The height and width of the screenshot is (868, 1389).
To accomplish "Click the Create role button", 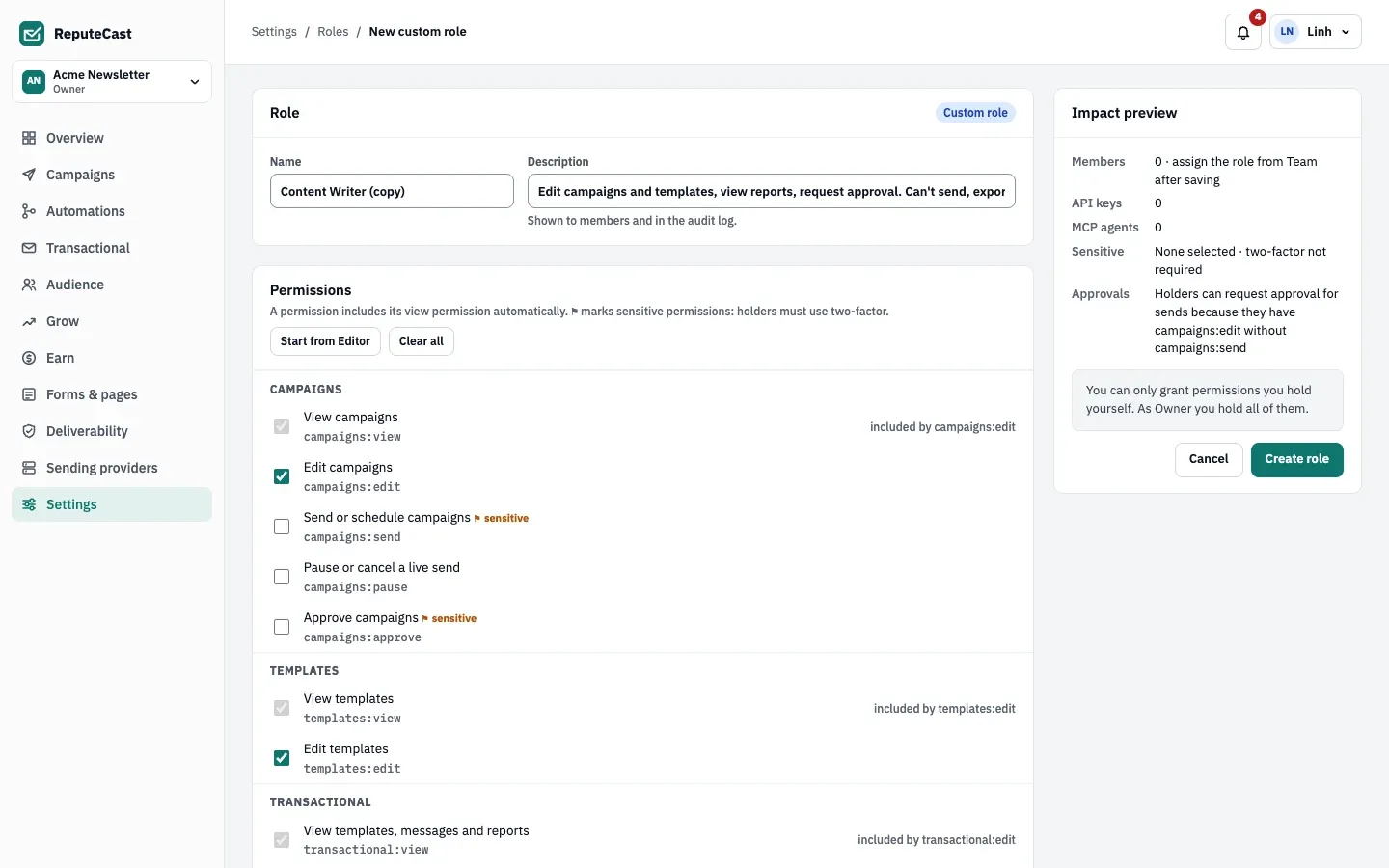I will click(x=1296, y=459).
